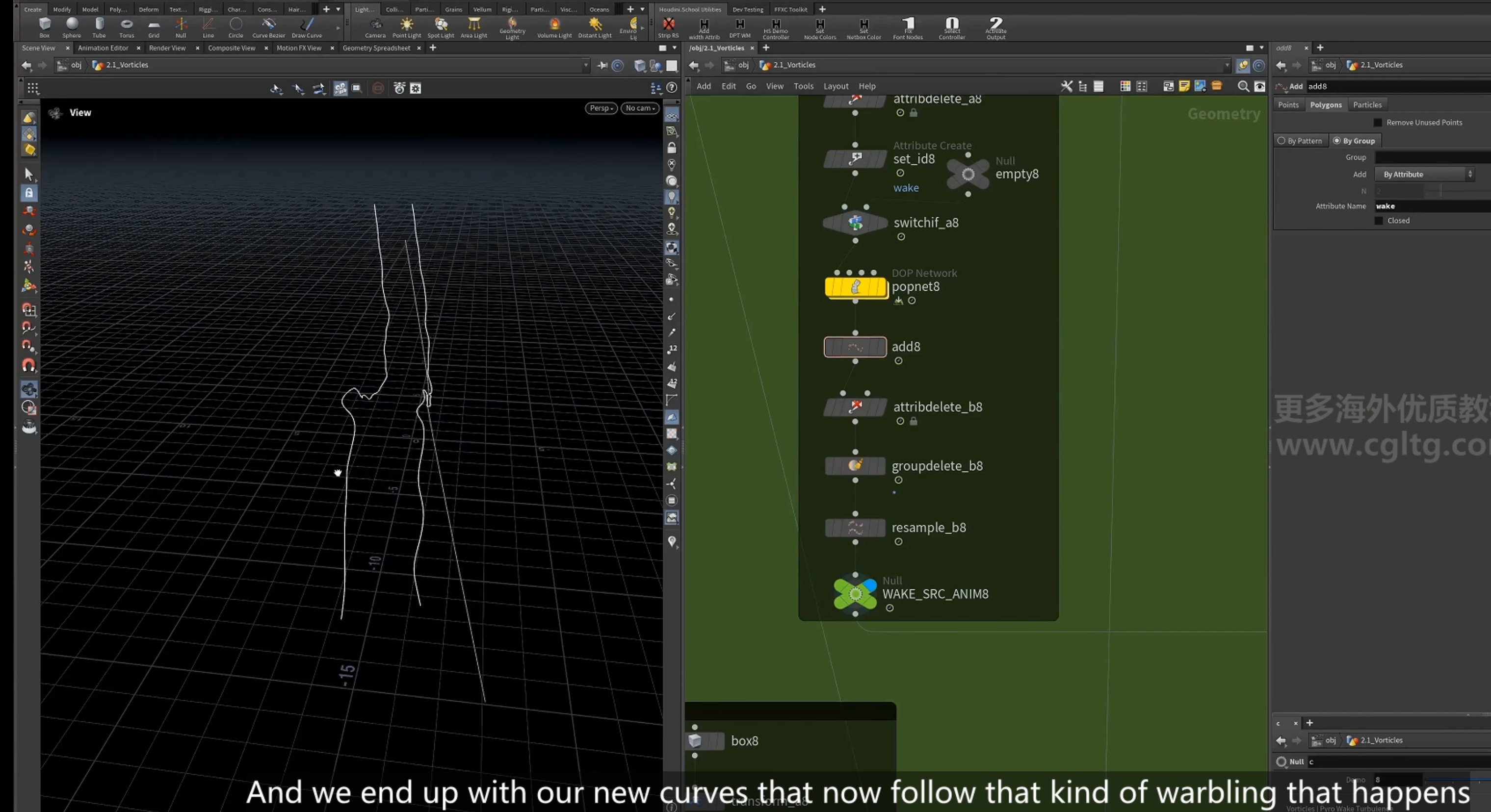Open the Layout menu in network editor
The image size is (1491, 812).
[x=836, y=86]
